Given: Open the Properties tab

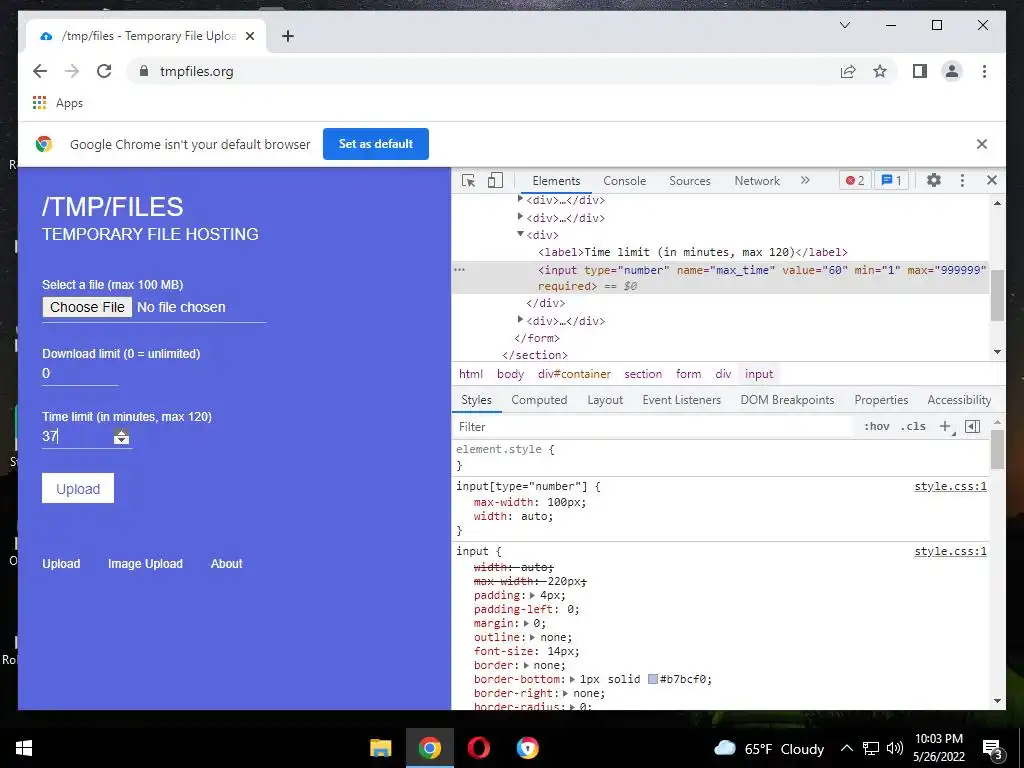Looking at the screenshot, I should click(881, 400).
